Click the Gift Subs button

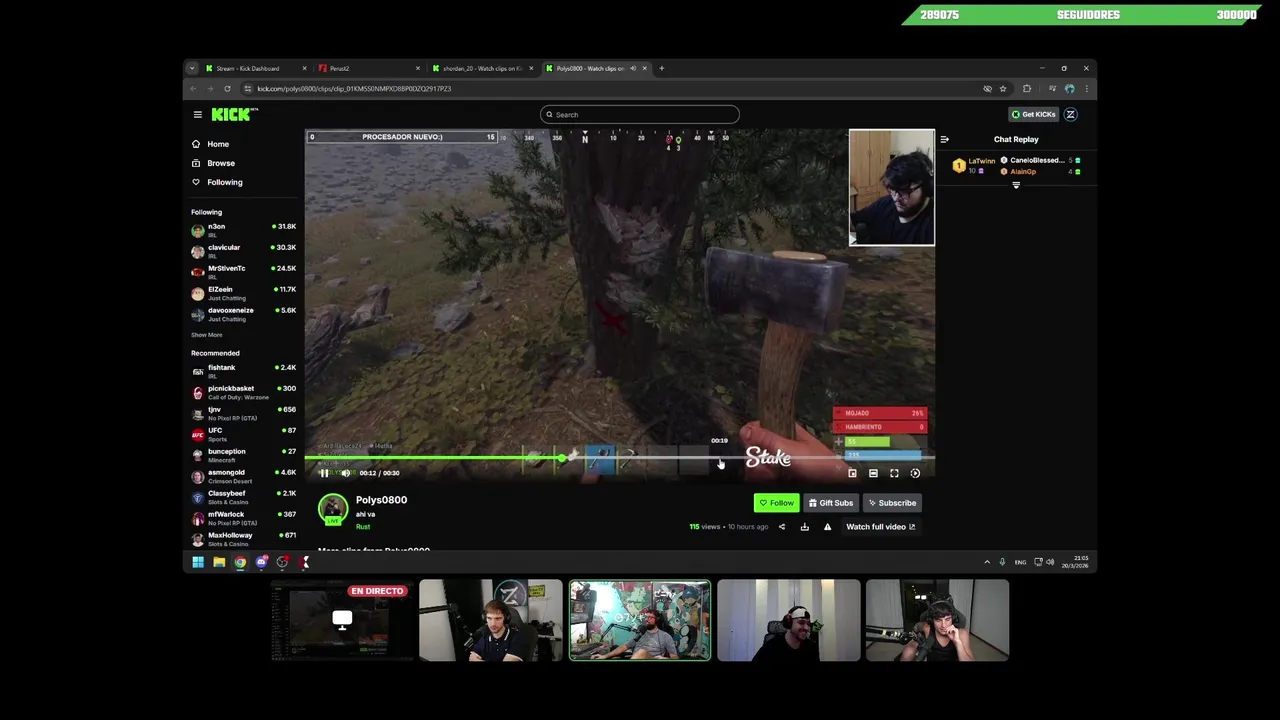[x=831, y=503]
